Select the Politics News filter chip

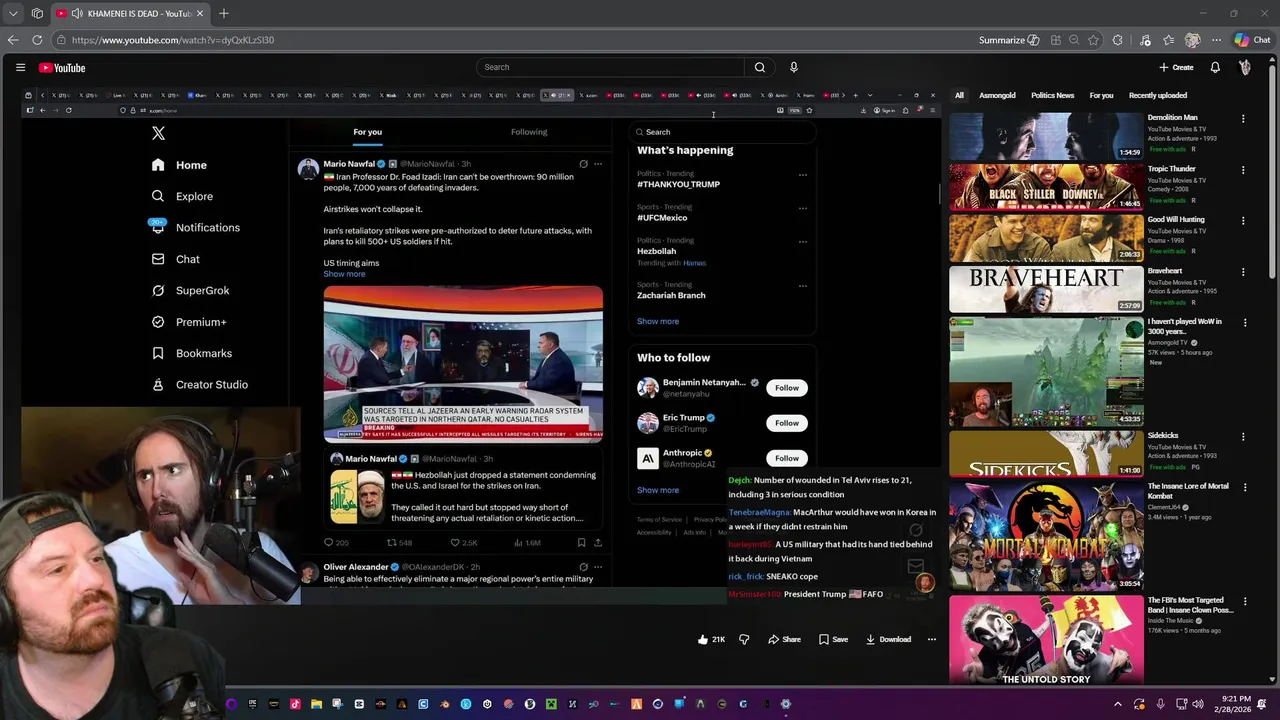(x=1052, y=95)
